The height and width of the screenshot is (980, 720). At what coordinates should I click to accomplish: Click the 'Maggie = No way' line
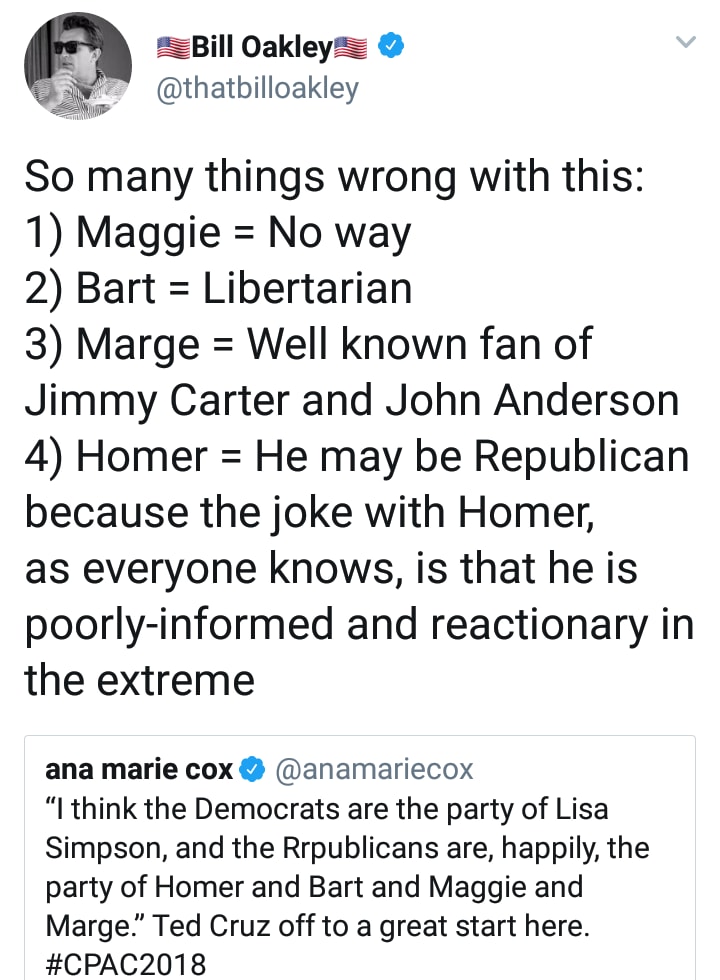click(218, 233)
